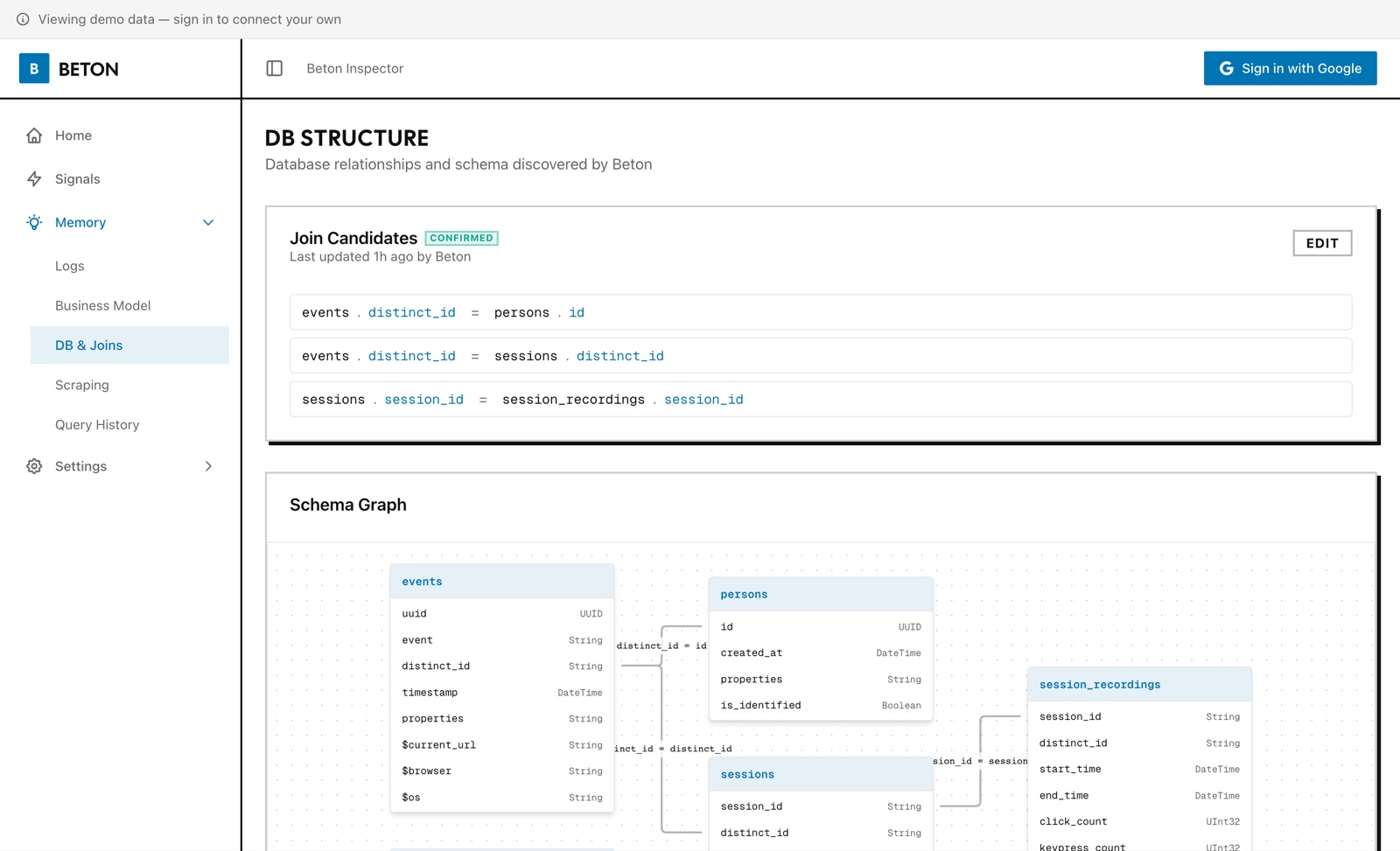This screenshot has width=1400, height=851.
Task: Click the Settings gear icon
Action: tap(34, 466)
